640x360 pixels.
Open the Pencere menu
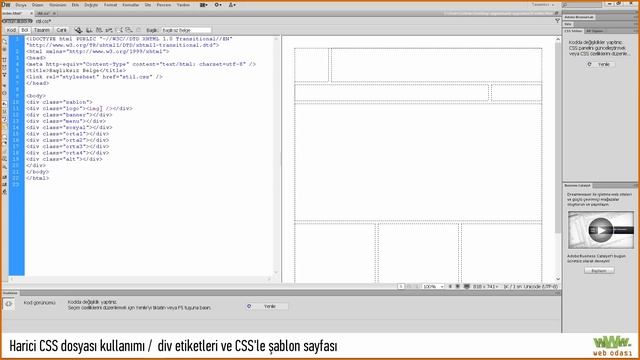[164, 5]
